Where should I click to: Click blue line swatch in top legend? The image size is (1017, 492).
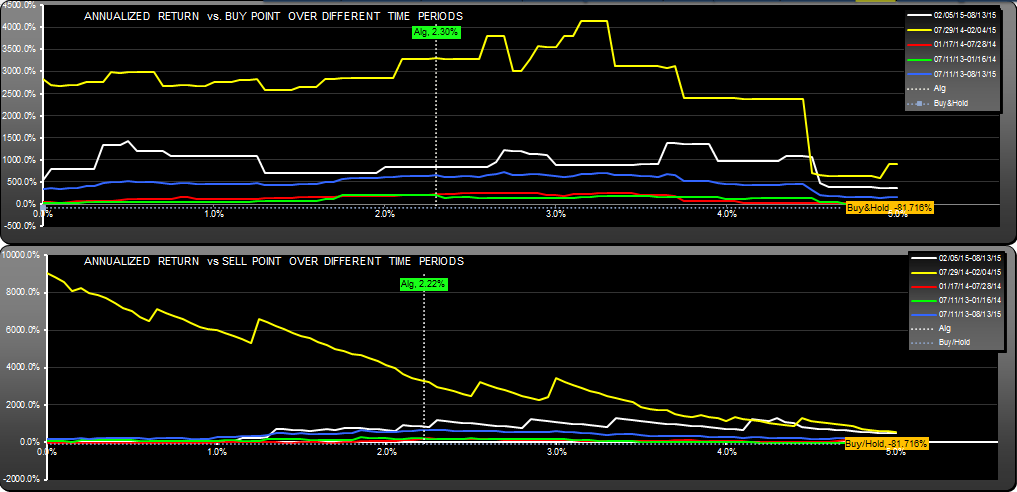(917, 75)
